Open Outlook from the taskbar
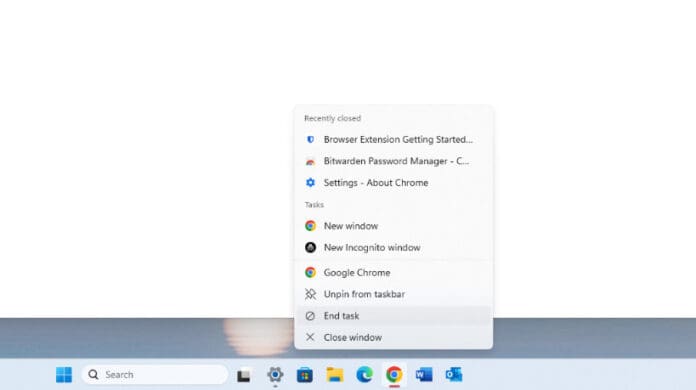The width and height of the screenshot is (696, 390). (454, 374)
